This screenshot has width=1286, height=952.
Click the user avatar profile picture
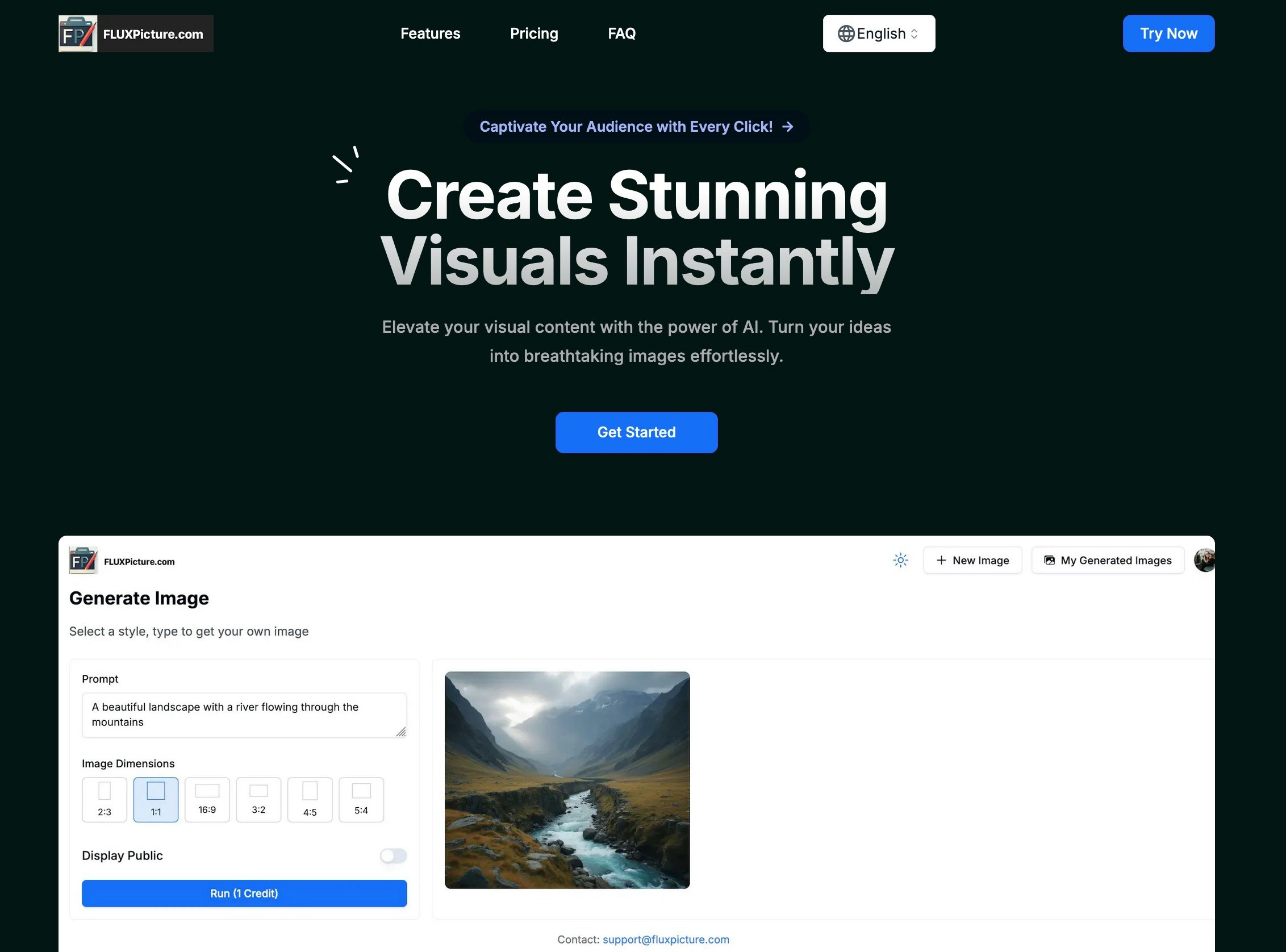[1204, 560]
